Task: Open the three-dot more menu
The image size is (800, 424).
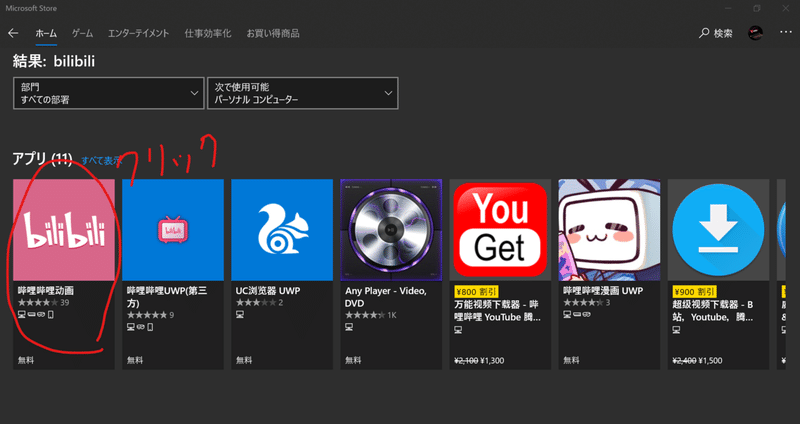Action: coord(786,32)
